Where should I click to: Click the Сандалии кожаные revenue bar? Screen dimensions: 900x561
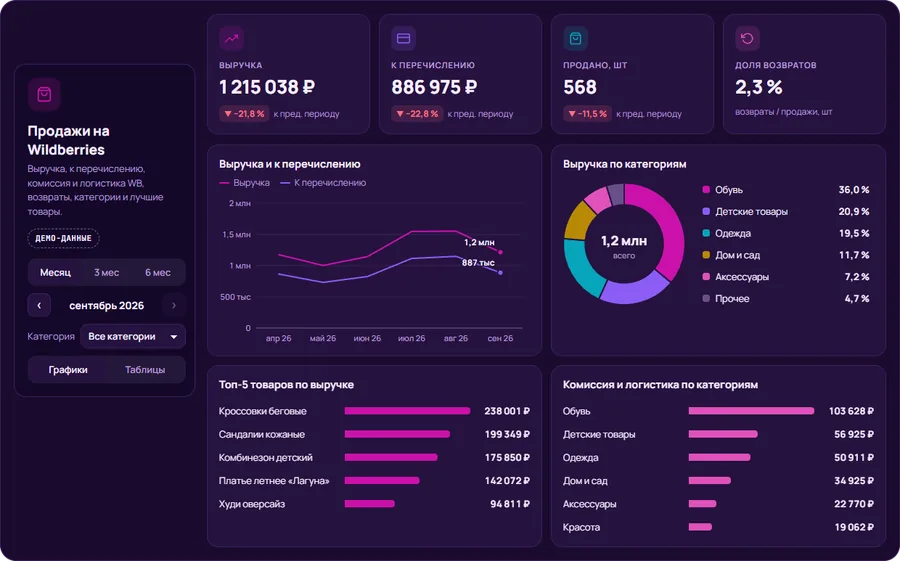point(397,434)
